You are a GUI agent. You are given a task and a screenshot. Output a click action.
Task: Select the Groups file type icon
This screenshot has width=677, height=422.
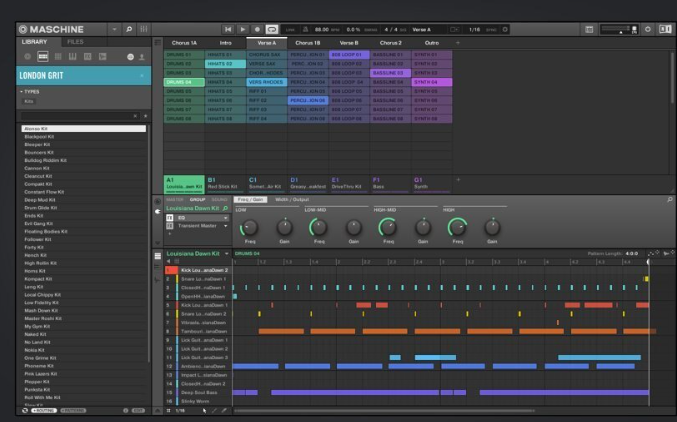pyautogui.click(x=42, y=57)
